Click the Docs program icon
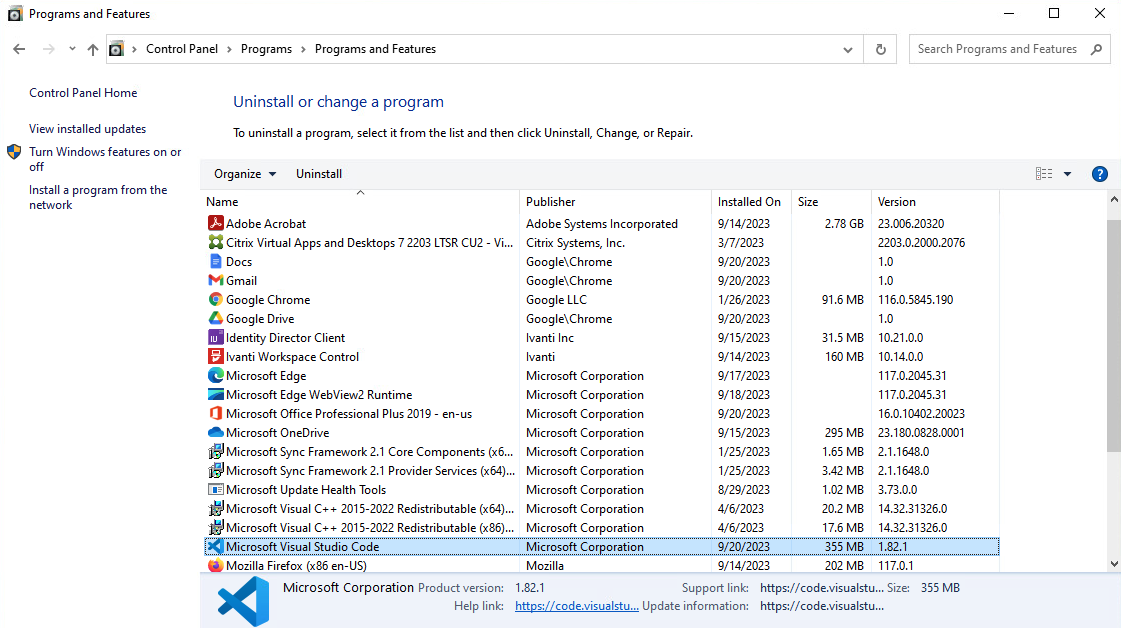This screenshot has width=1121, height=628. (x=215, y=261)
